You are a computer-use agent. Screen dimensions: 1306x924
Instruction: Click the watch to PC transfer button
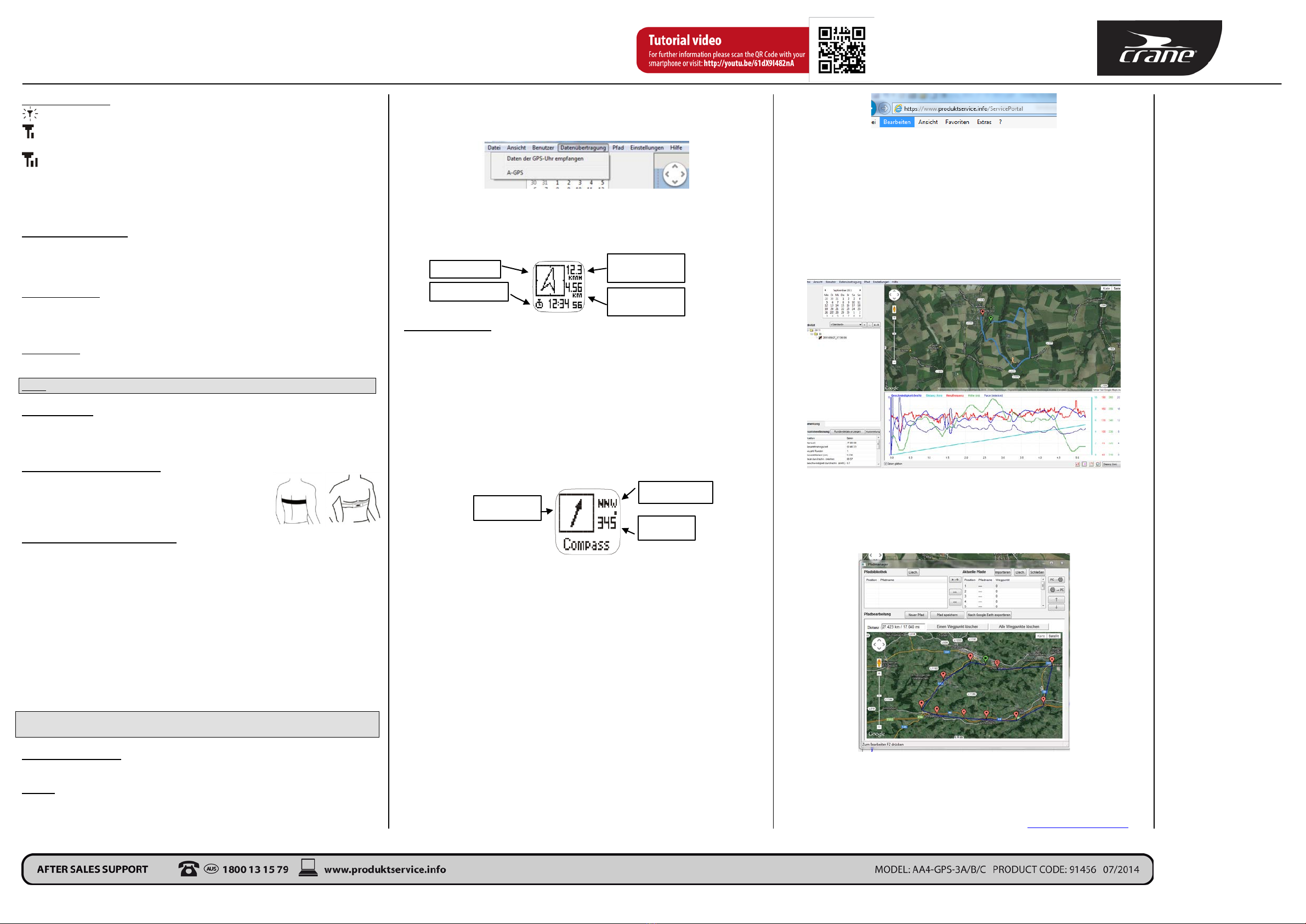click(1057, 590)
